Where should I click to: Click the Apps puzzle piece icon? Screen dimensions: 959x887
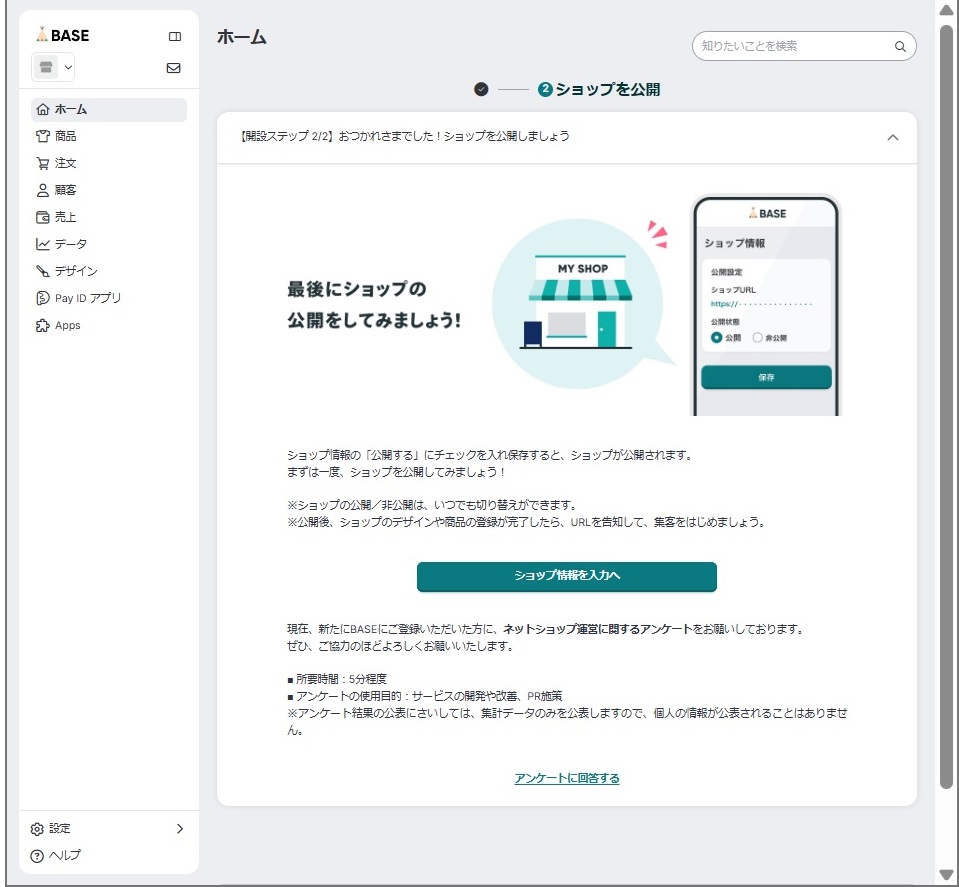(x=42, y=325)
